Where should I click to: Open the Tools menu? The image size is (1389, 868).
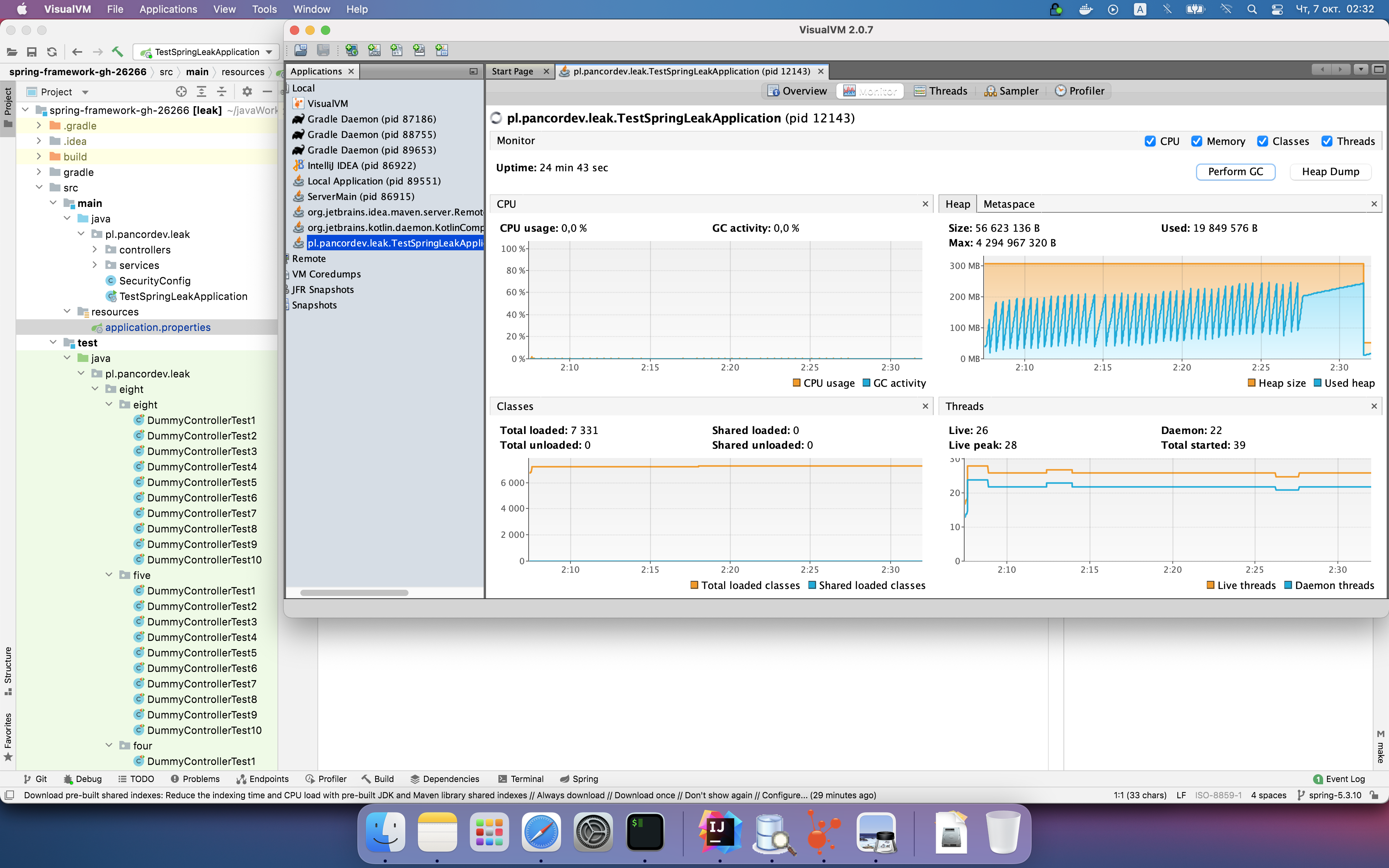tap(264, 9)
